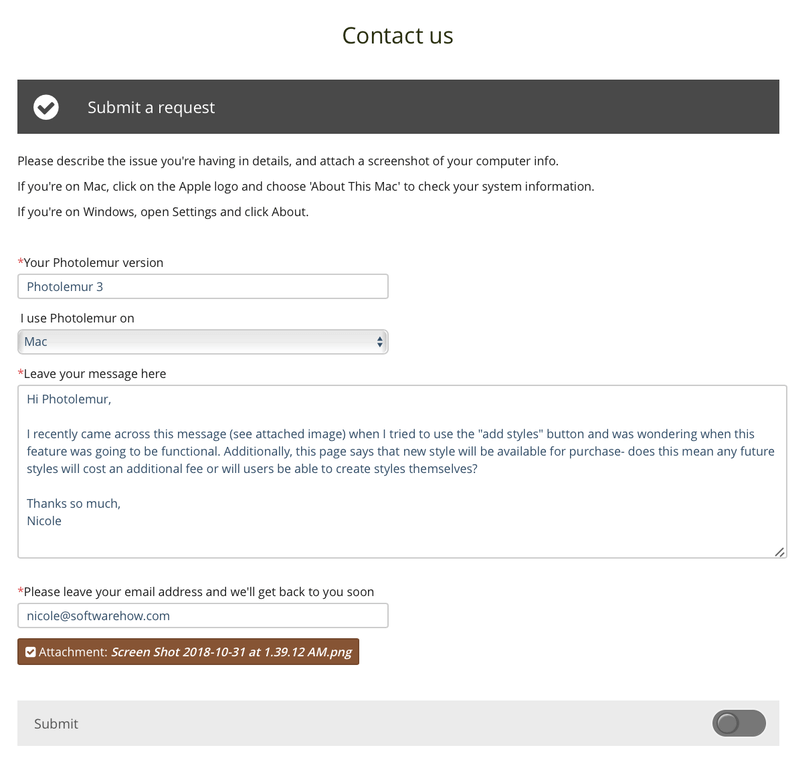Click the Windows Settings instruction line
Screen dimensions: 800x764
pyautogui.click(x=163, y=212)
